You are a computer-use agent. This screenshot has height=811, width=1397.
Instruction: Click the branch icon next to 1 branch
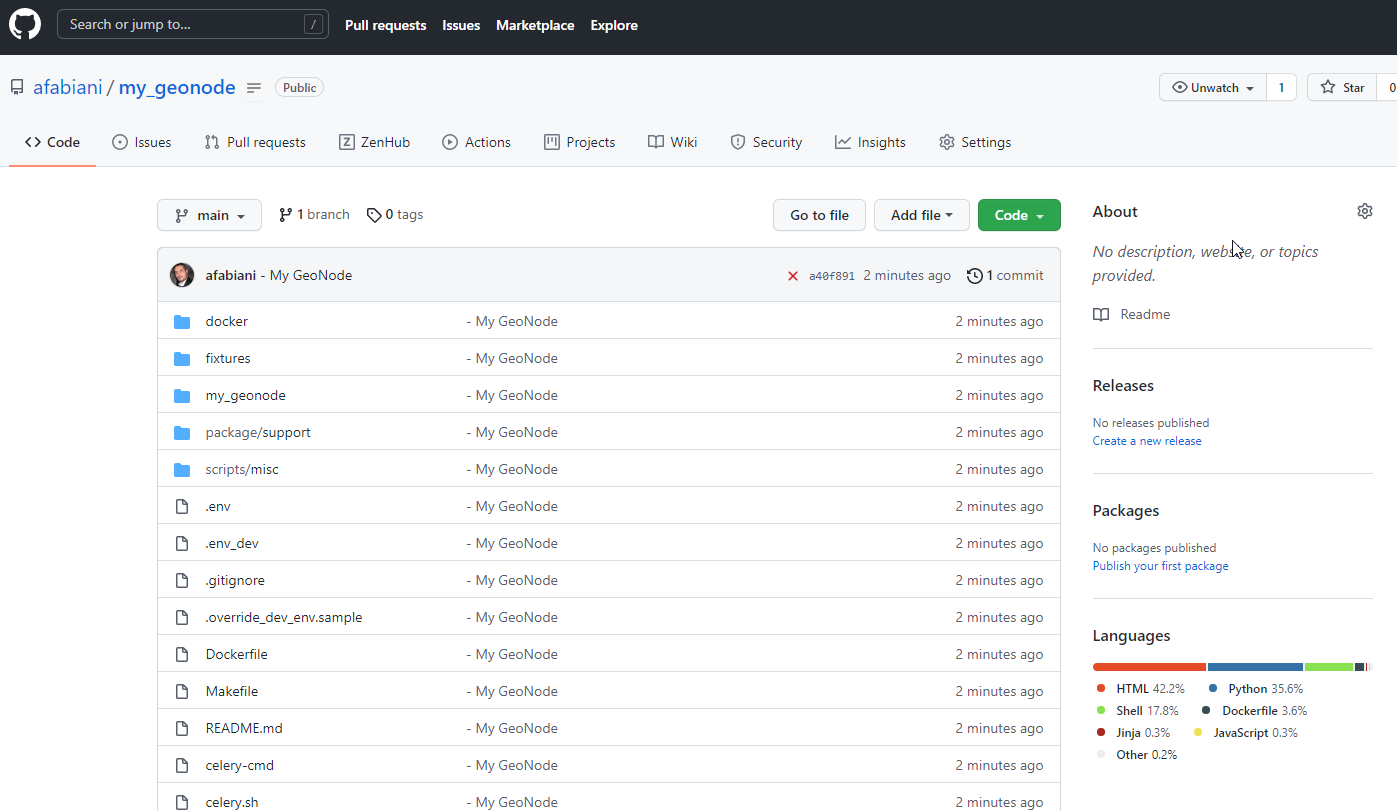pos(285,215)
